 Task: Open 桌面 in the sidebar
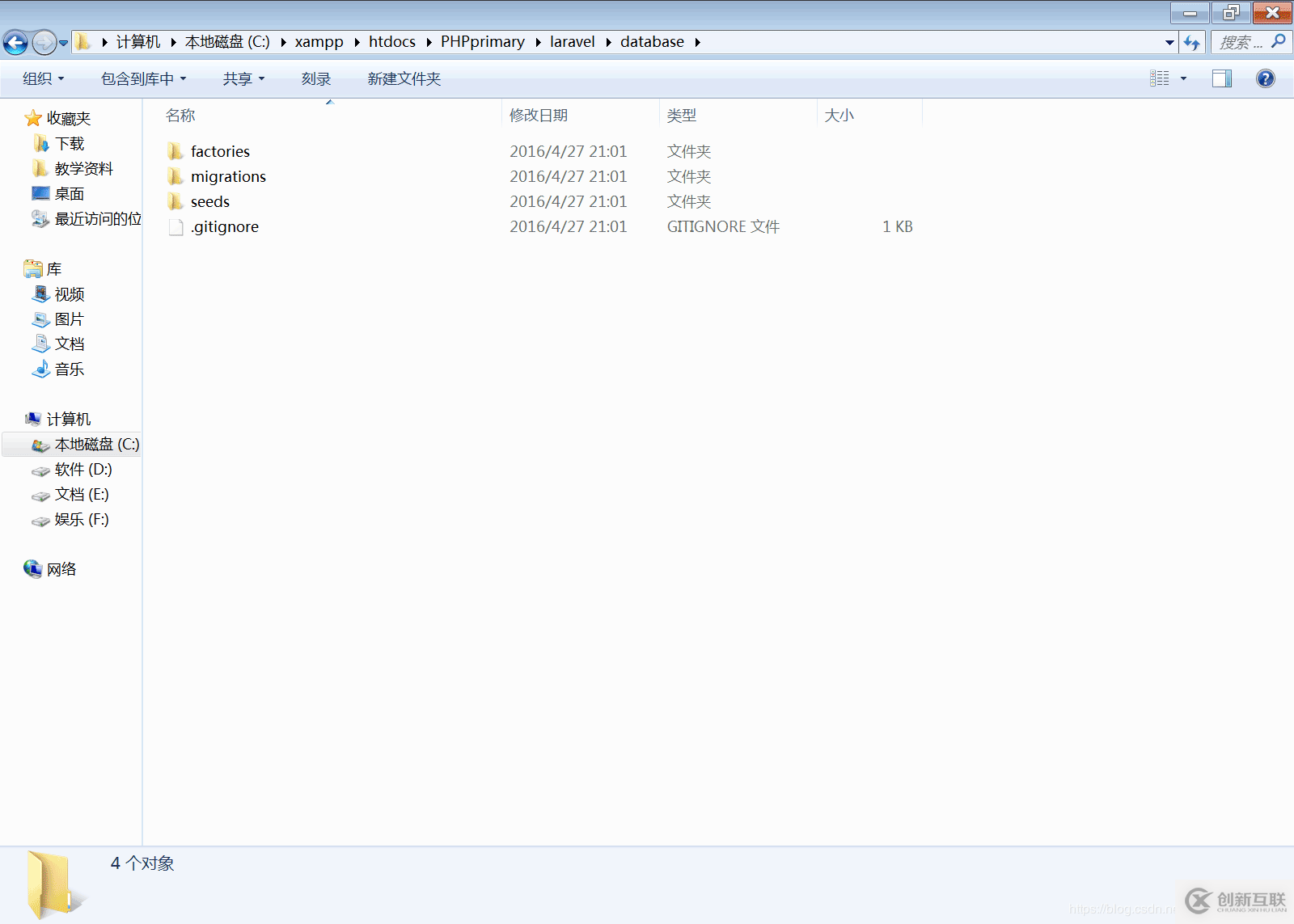coord(70,193)
